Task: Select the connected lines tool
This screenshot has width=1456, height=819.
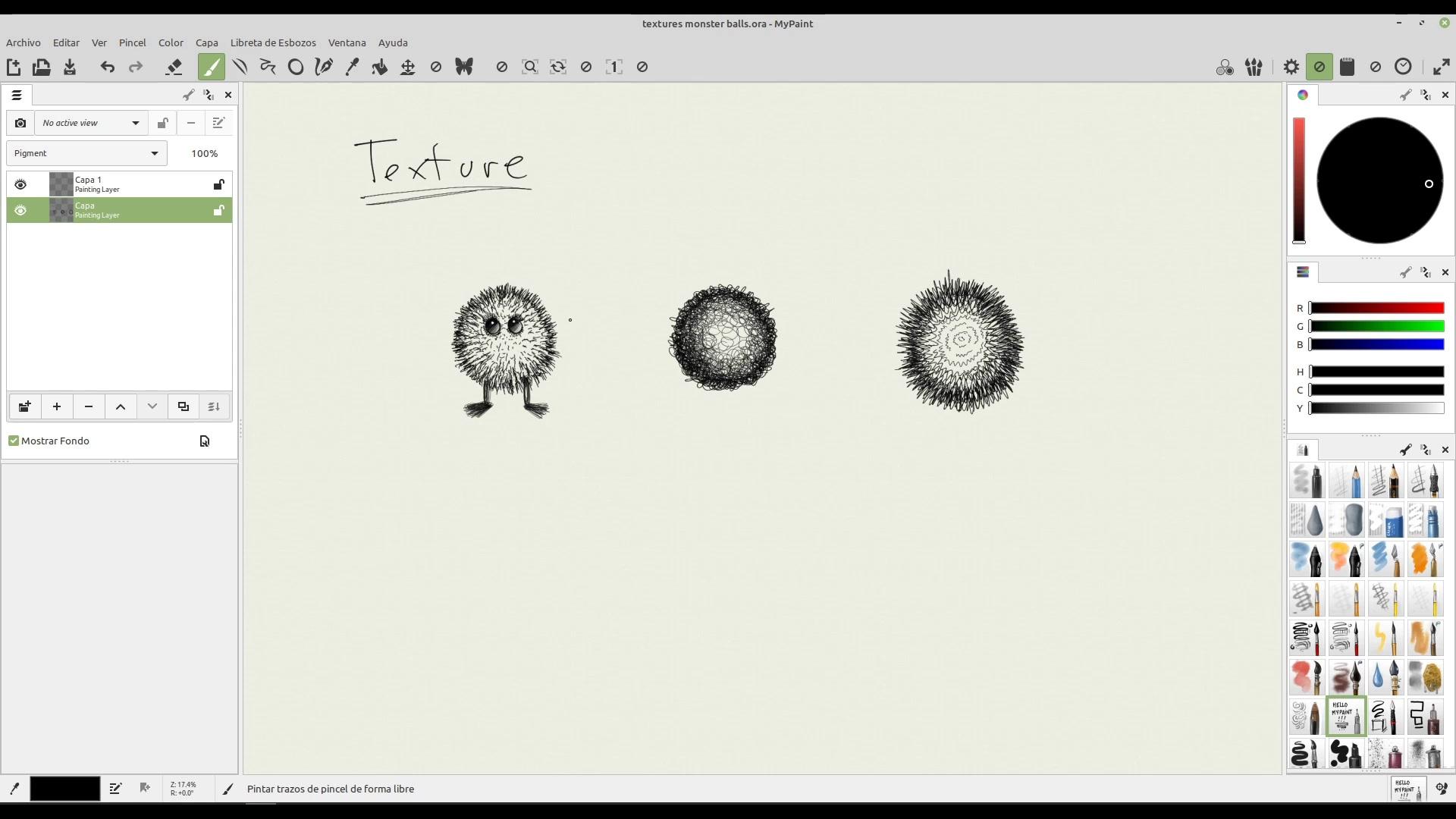Action: pyautogui.click(x=268, y=67)
